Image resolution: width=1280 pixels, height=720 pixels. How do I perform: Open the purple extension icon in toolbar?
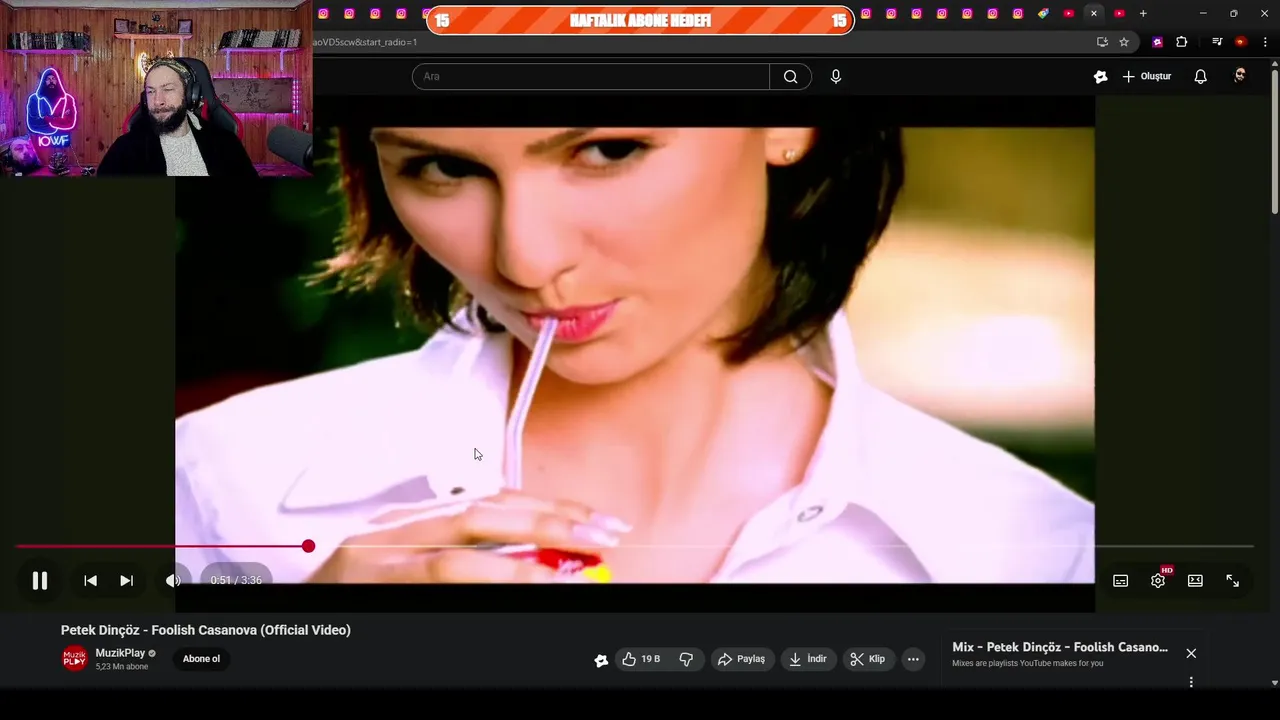pos(1158,42)
